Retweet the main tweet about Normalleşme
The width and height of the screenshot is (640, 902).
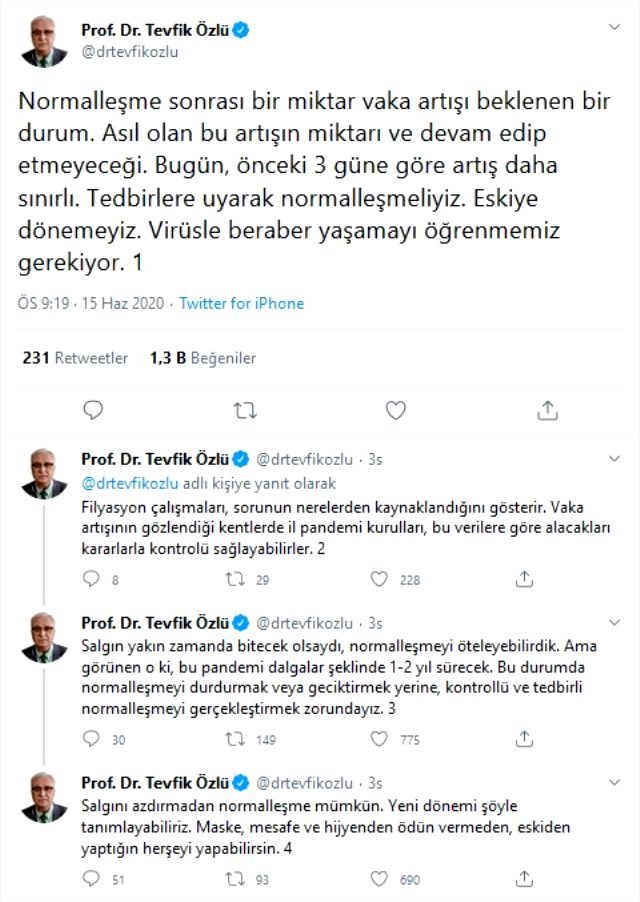pos(245,410)
